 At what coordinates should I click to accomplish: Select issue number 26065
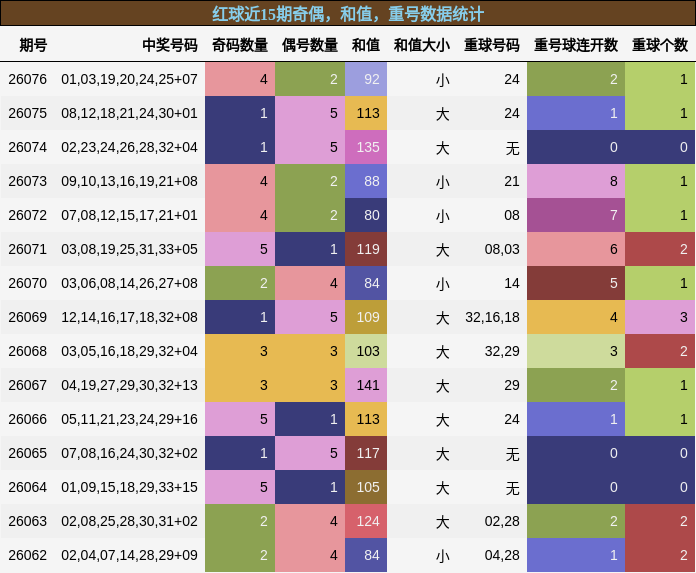28,453
